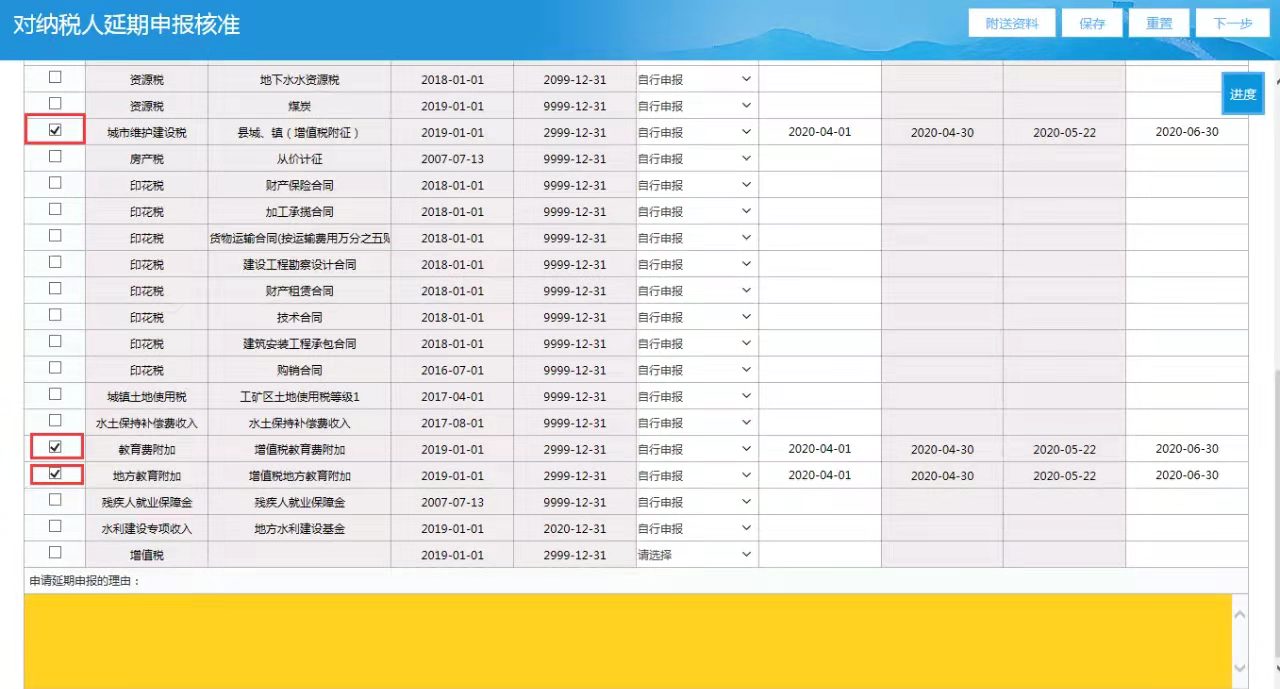
Task: Check the 煤炭 资源税 checkbox
Action: (54, 105)
